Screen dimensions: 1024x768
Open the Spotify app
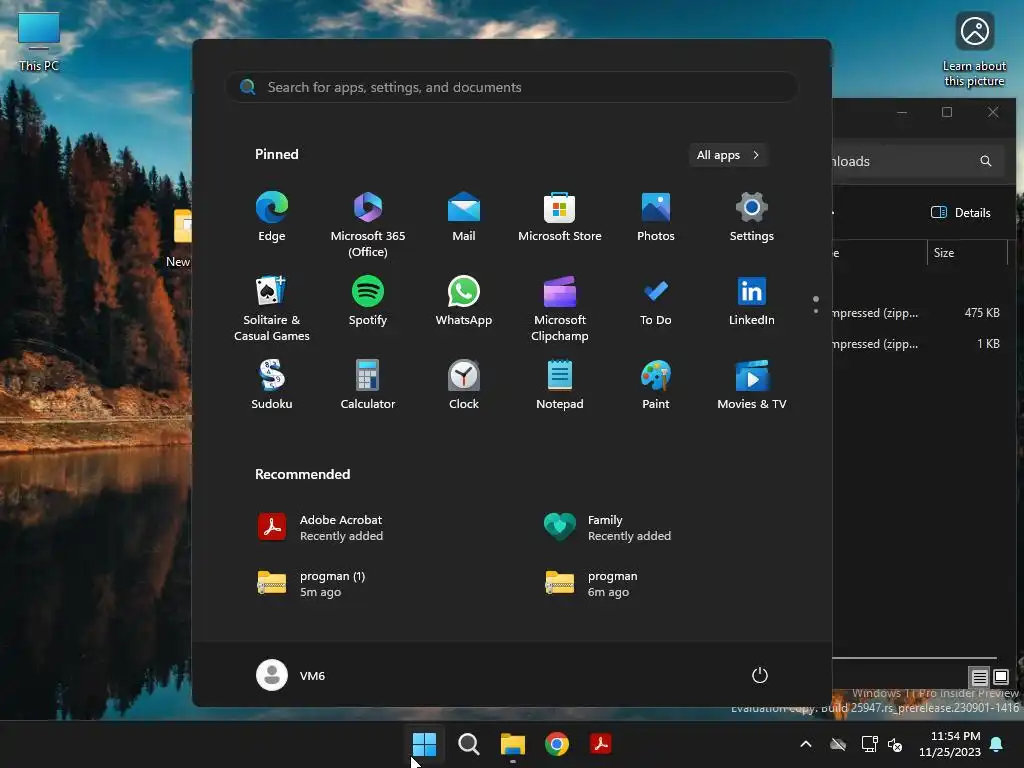point(368,301)
